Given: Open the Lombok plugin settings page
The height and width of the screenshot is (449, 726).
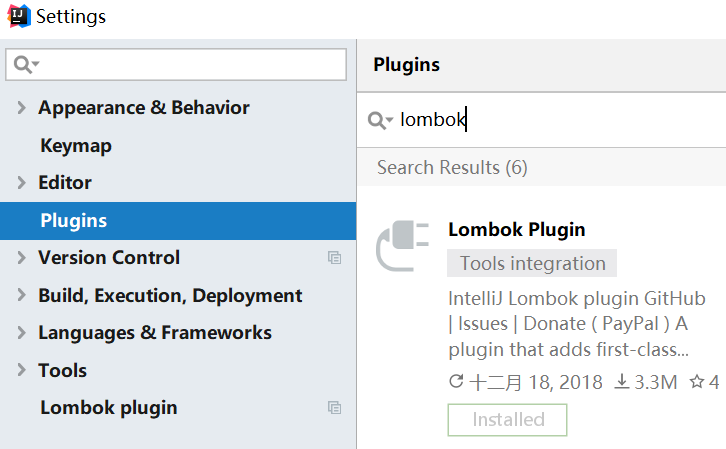Looking at the screenshot, I should click(x=109, y=408).
